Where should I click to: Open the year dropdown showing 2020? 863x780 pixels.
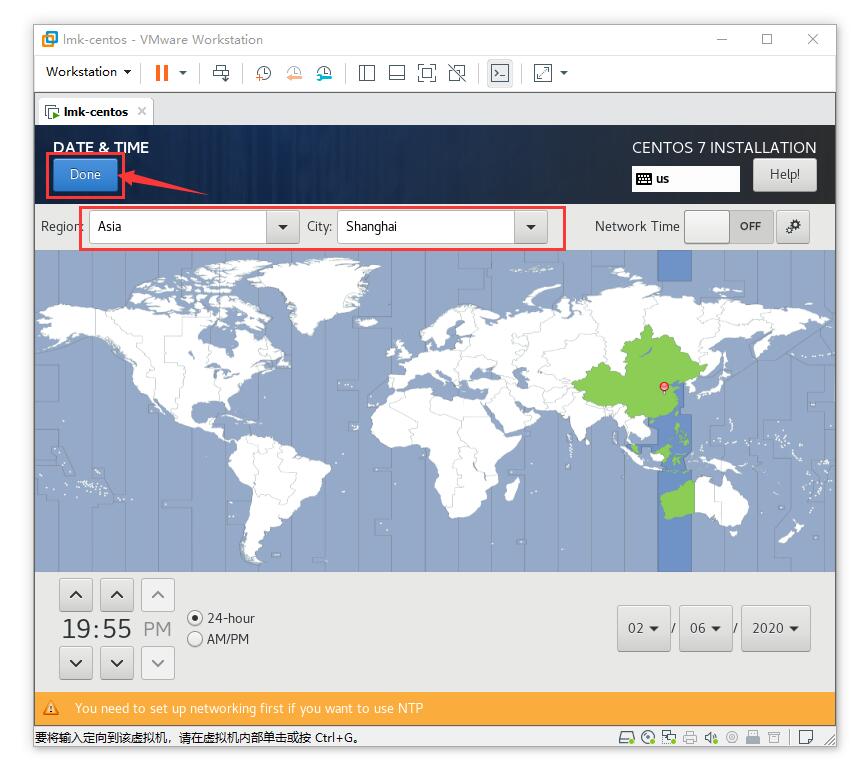(x=775, y=628)
